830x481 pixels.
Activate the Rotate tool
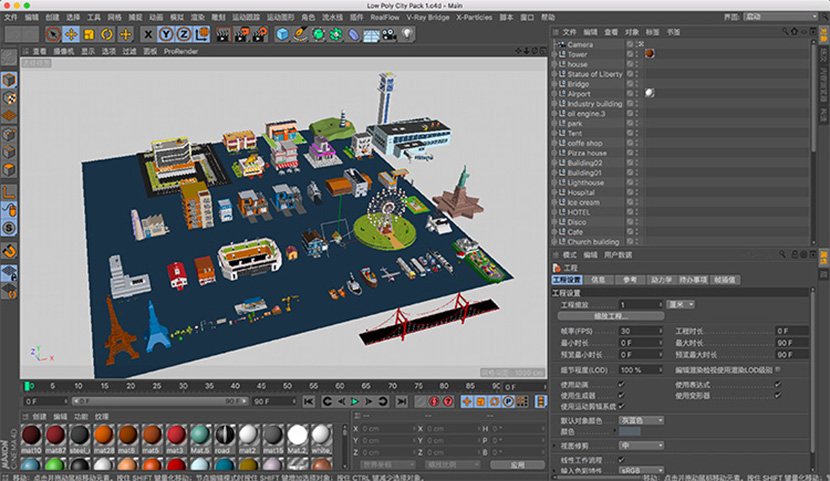(x=107, y=34)
